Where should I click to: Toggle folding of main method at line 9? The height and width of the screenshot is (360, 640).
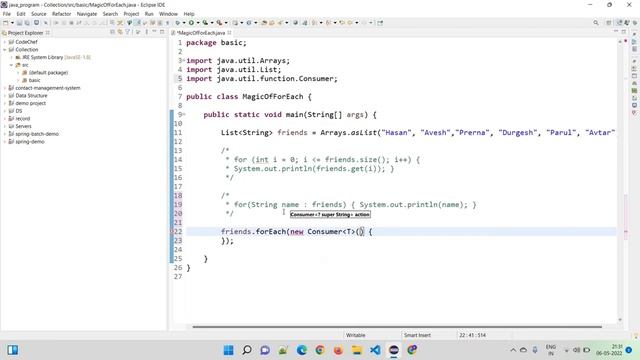[184, 115]
